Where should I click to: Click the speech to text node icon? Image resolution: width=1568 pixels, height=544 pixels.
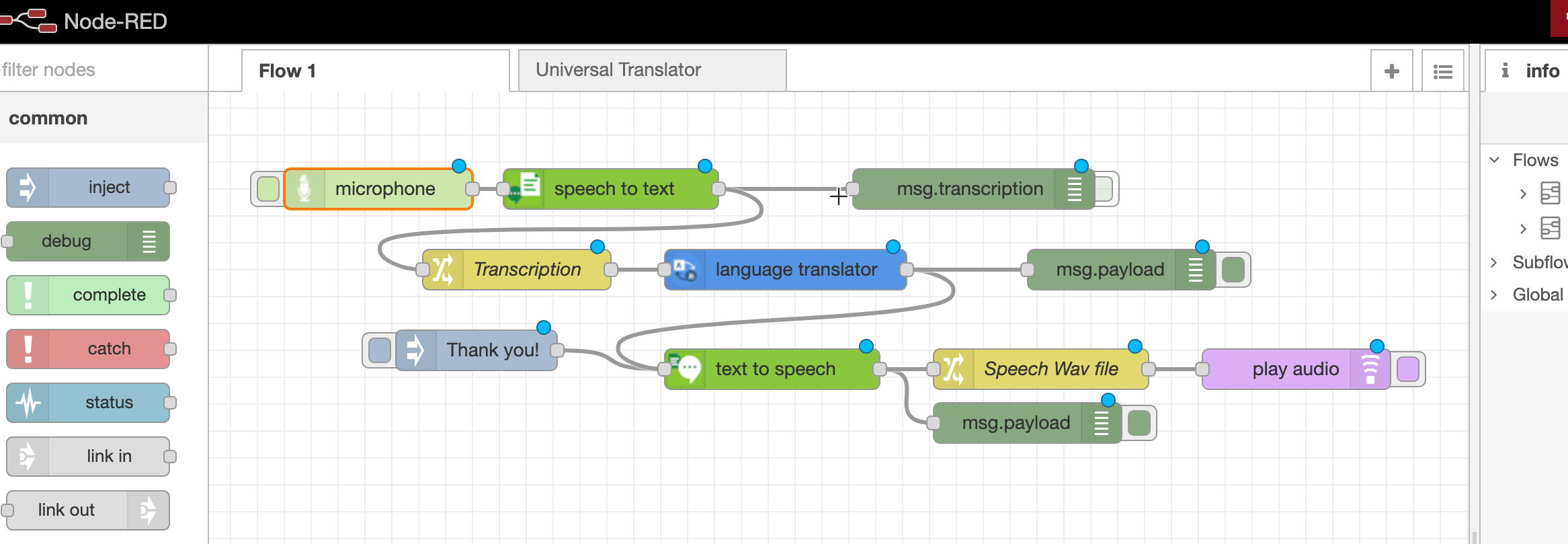524,189
